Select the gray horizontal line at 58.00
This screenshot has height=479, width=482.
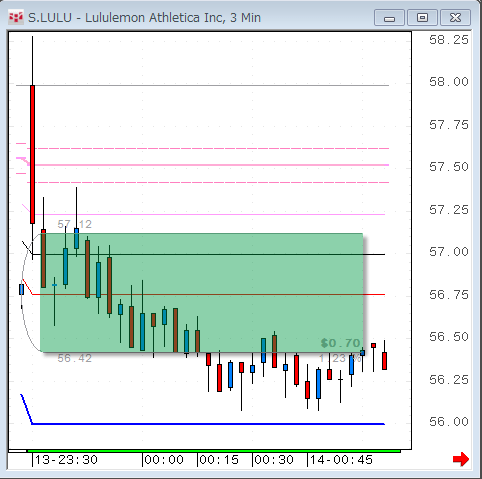tap(202, 86)
